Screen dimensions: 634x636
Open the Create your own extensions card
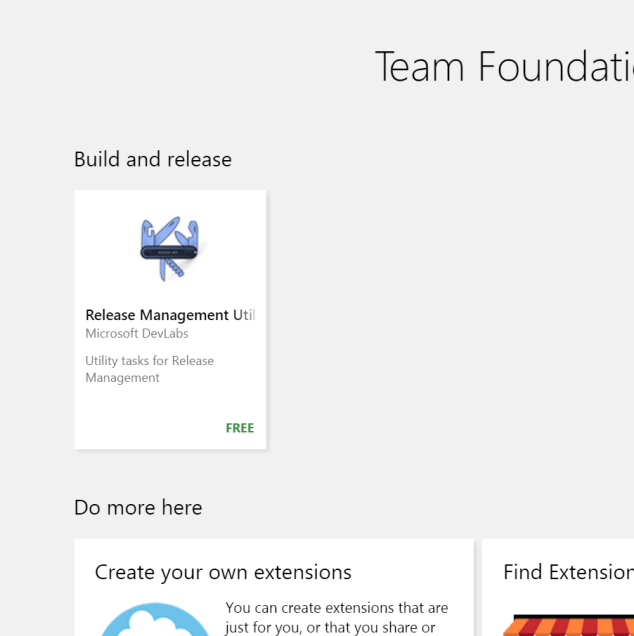tap(274, 587)
